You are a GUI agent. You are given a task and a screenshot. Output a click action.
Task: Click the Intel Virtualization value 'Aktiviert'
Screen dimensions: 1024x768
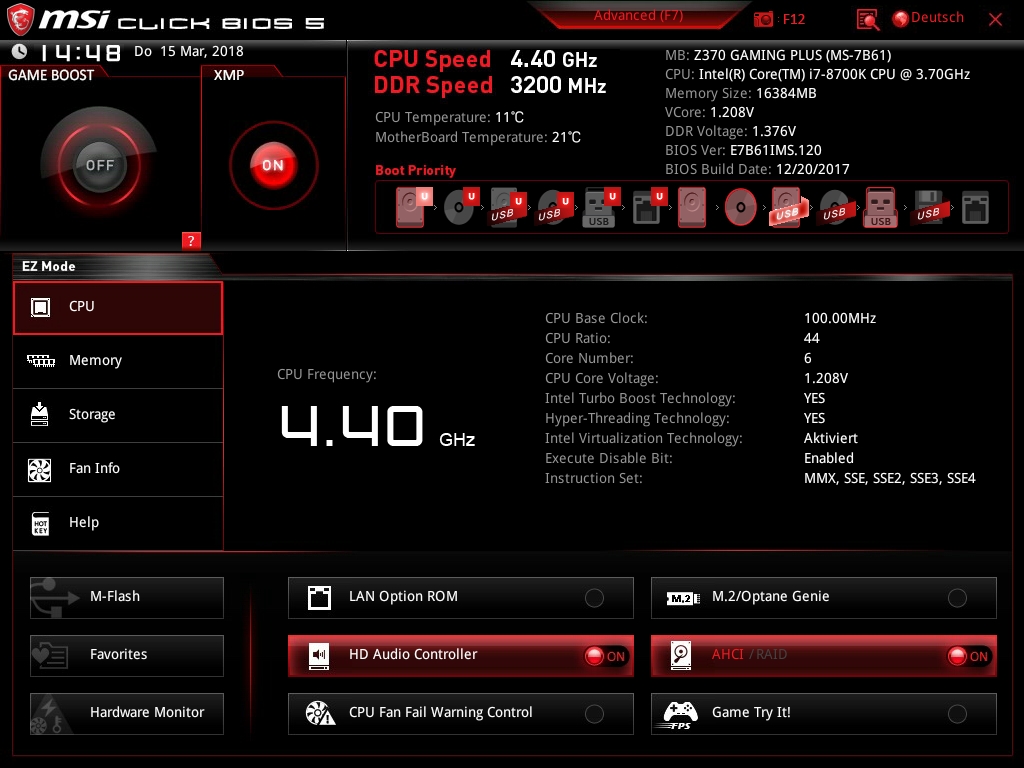click(x=831, y=438)
